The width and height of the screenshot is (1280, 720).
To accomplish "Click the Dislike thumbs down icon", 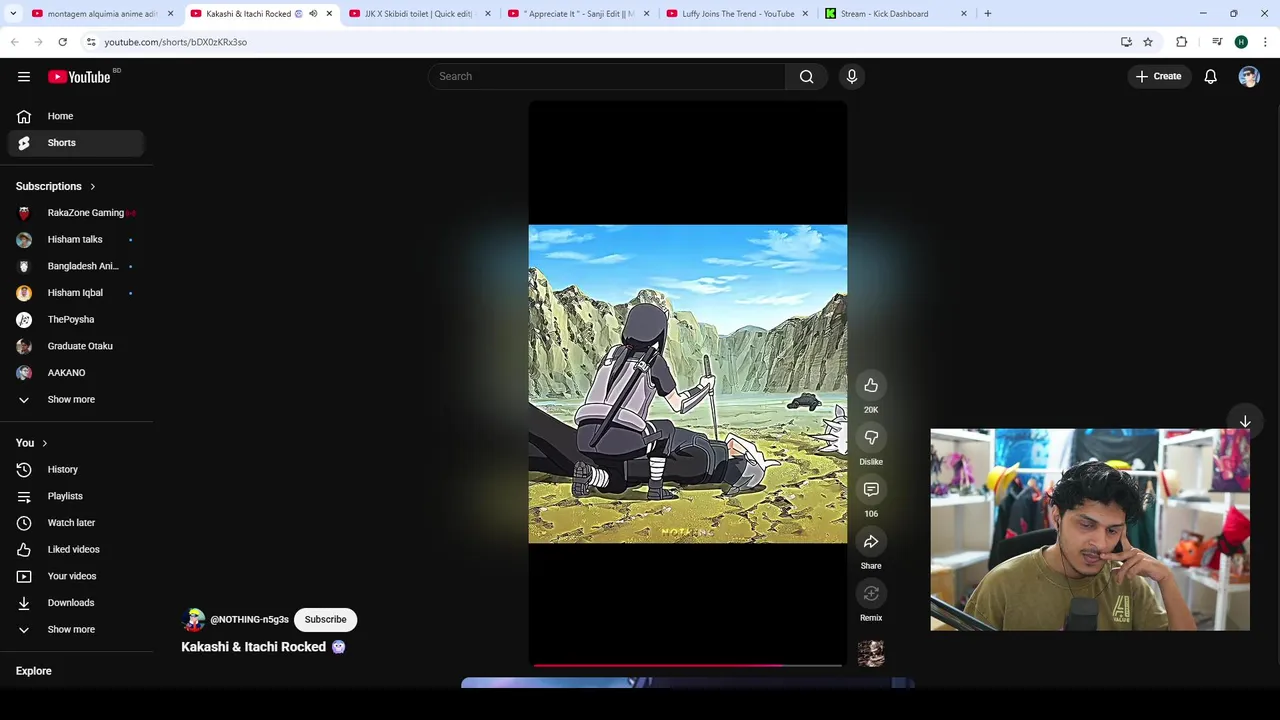I will [x=871, y=437].
